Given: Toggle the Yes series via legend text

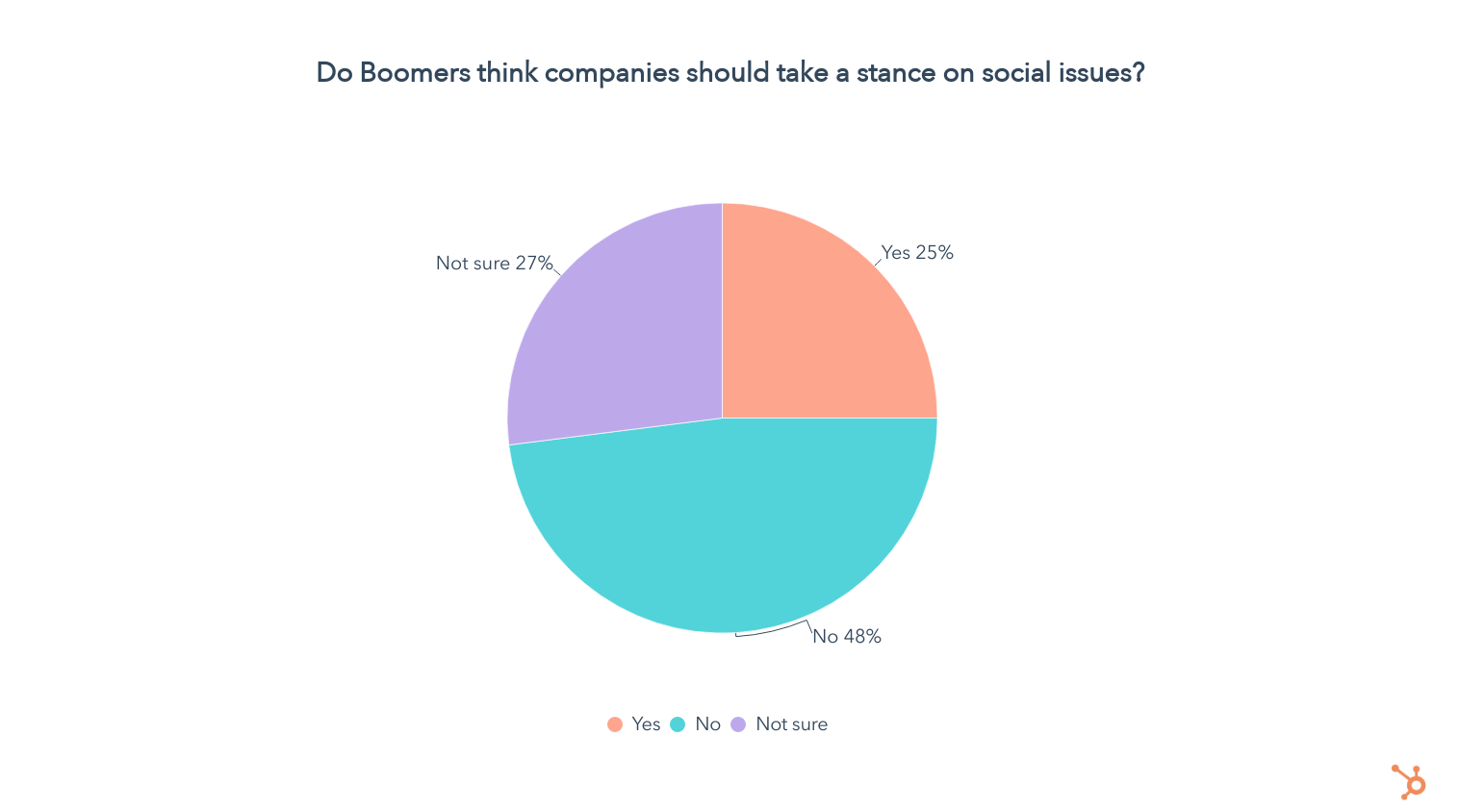Looking at the screenshot, I should pyautogui.click(x=646, y=724).
